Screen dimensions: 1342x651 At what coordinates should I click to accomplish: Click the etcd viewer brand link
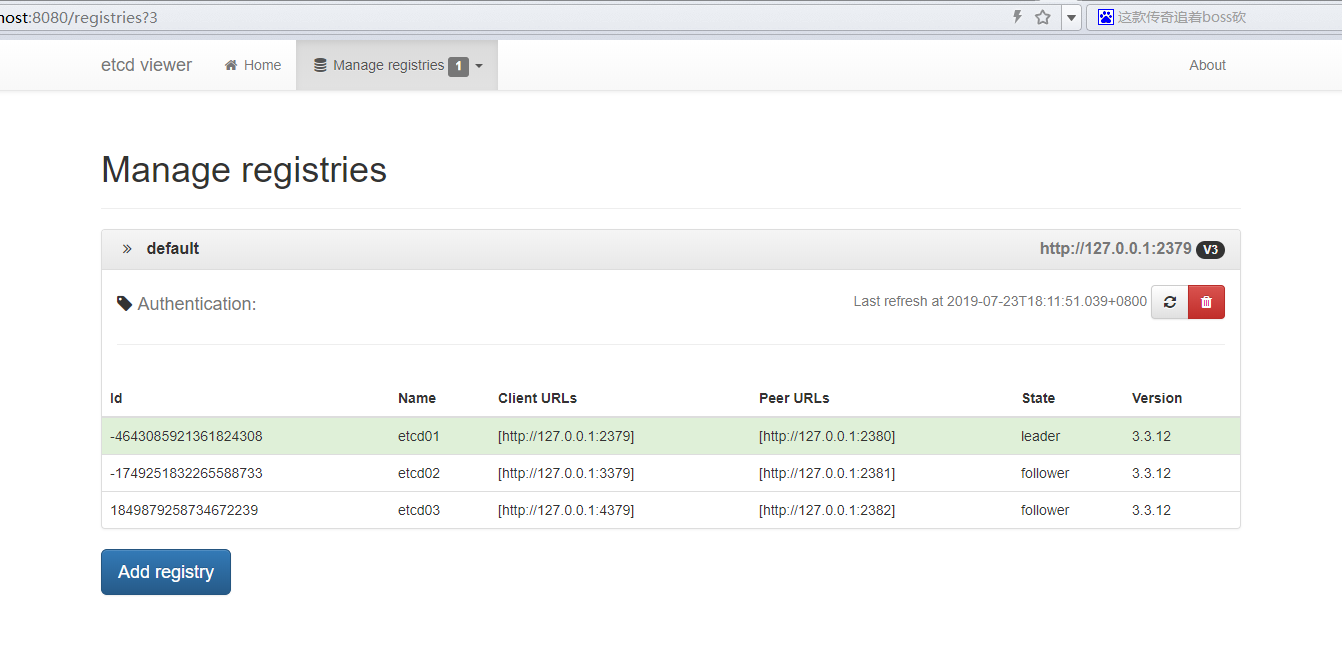tap(146, 65)
